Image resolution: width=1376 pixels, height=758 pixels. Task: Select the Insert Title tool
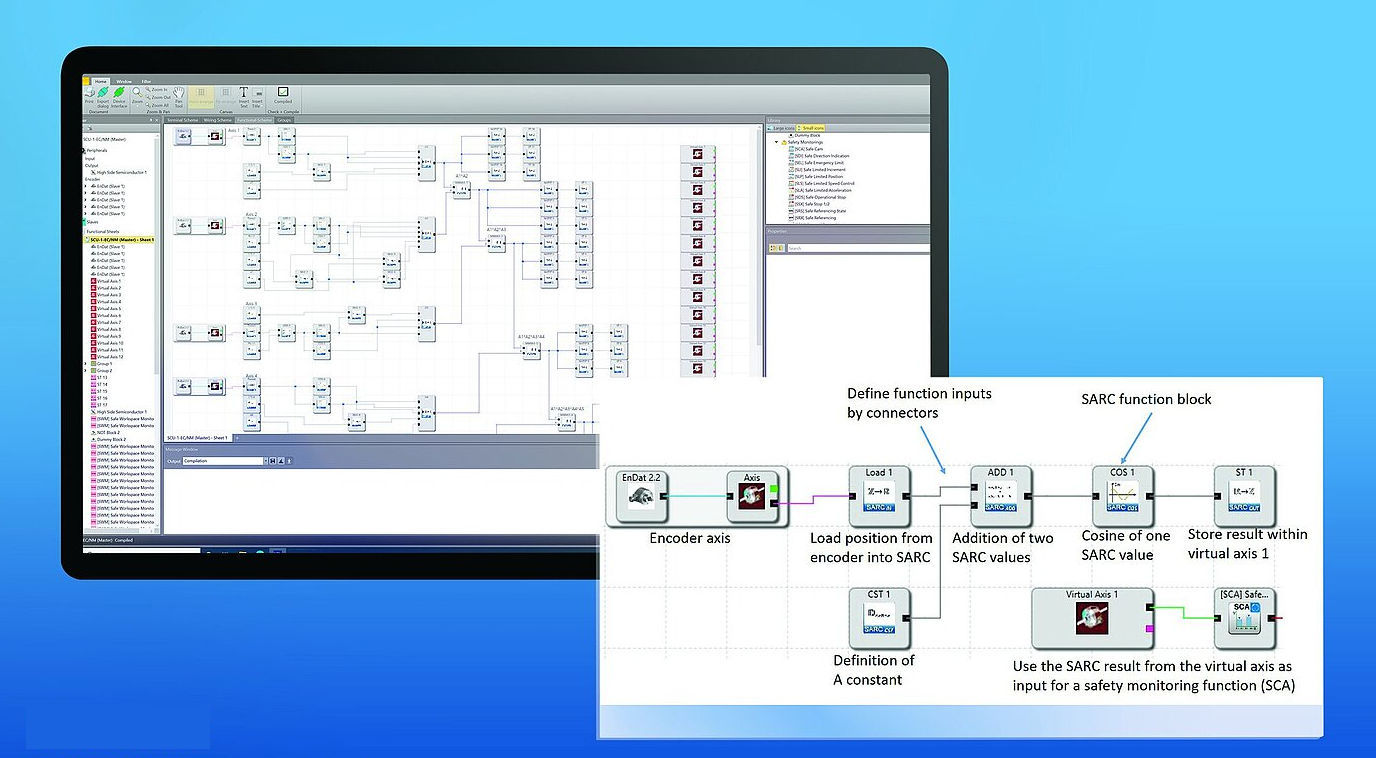point(258,96)
